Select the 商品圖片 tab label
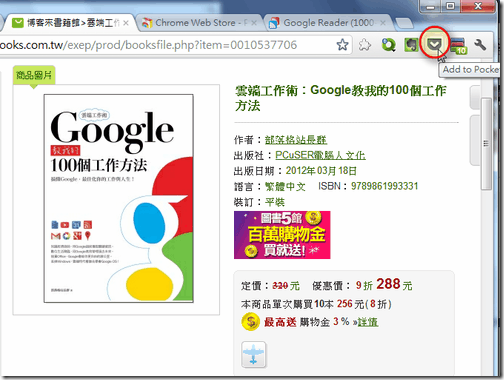504x380 pixels. coord(34,75)
